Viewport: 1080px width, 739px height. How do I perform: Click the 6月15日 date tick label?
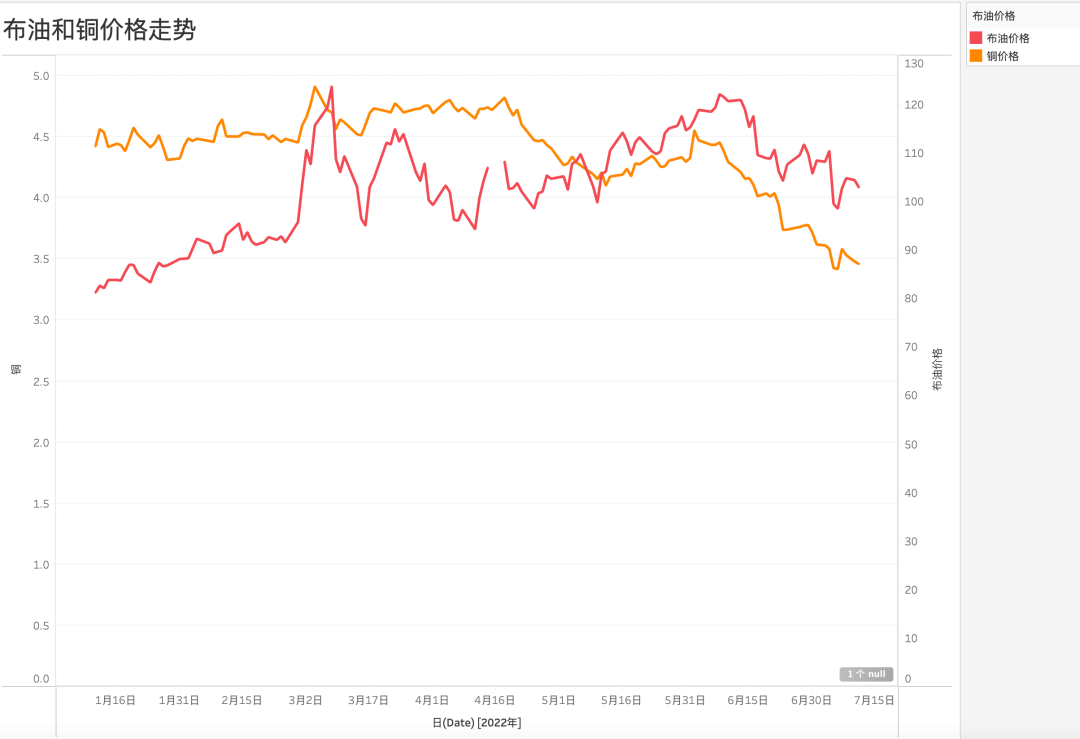747,700
